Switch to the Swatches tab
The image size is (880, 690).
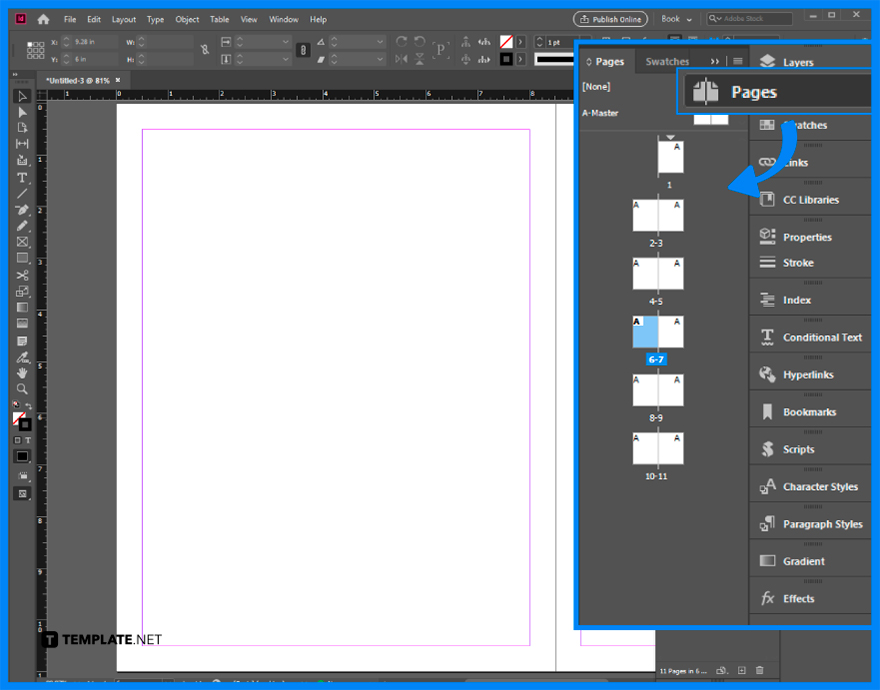click(x=666, y=61)
